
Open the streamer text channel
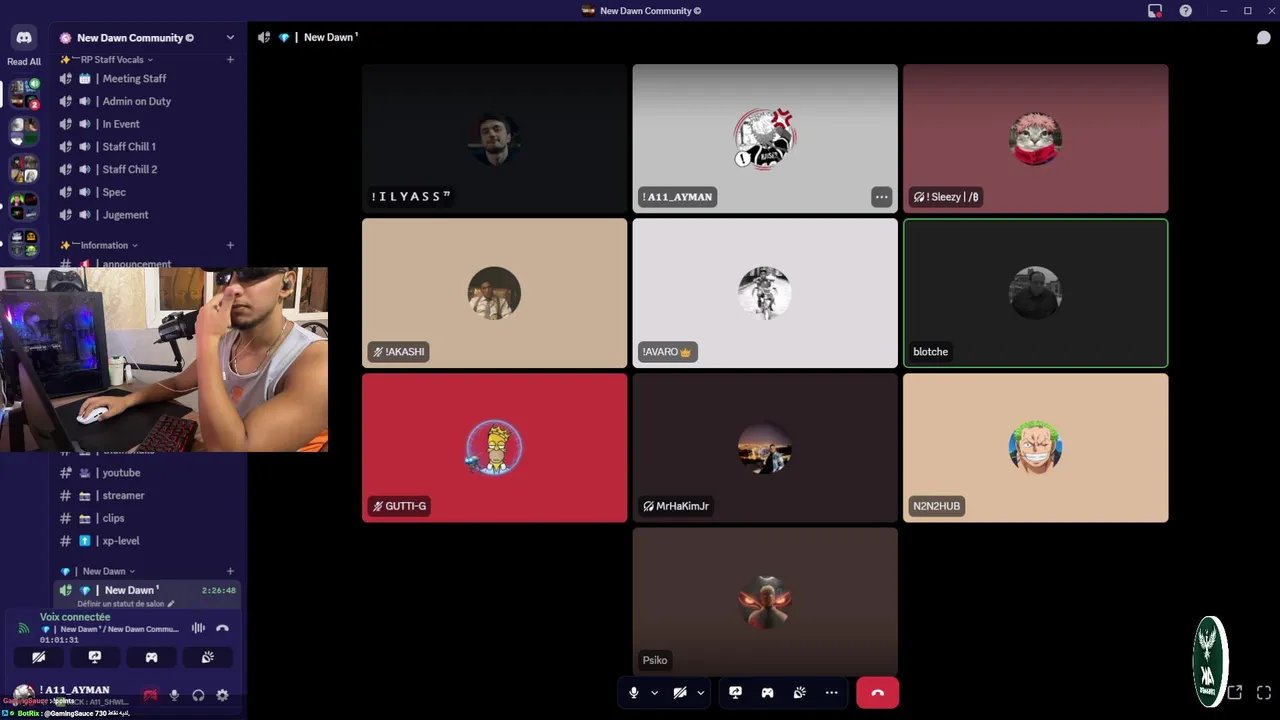coord(147,496)
